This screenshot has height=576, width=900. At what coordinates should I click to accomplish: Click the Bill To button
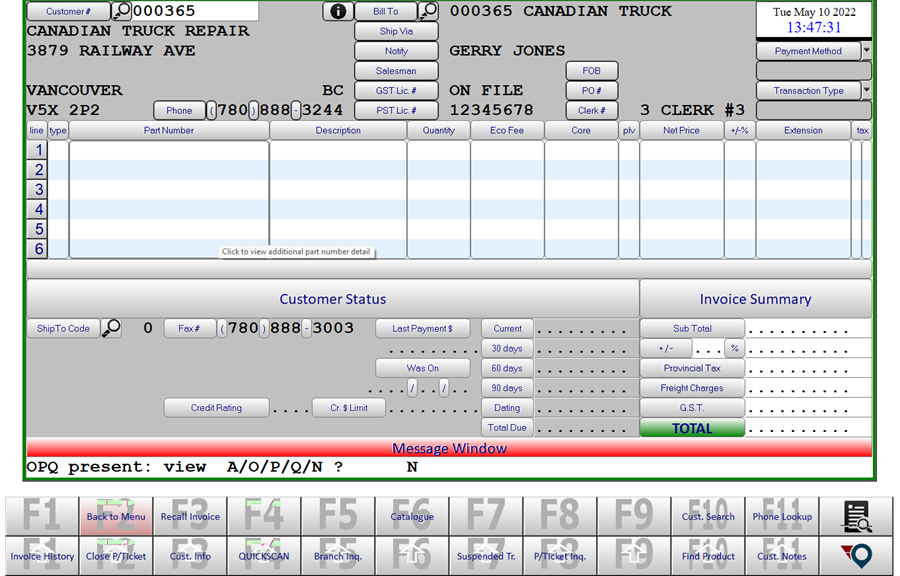click(x=386, y=11)
